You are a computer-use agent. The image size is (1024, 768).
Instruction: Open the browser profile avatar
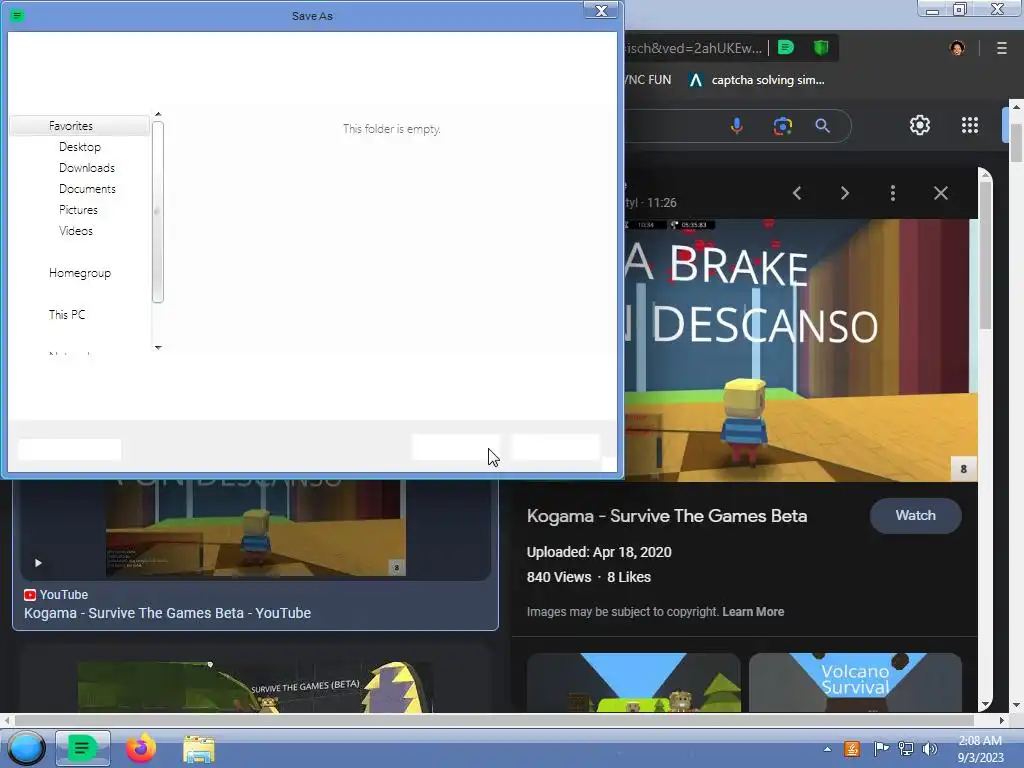(957, 48)
